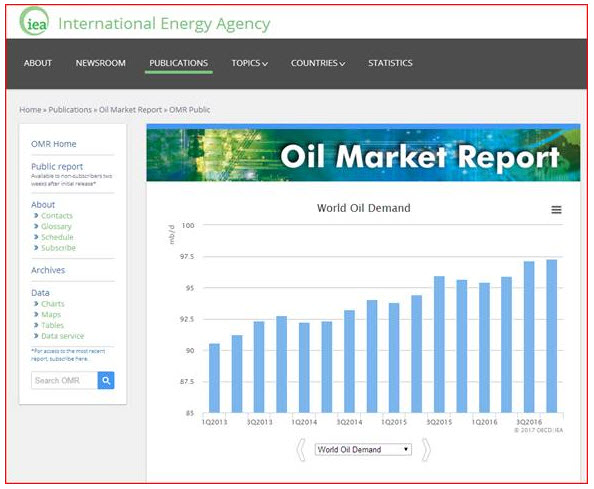Open the STATISTICS nav item
The width and height of the screenshot is (594, 489).
(390, 63)
